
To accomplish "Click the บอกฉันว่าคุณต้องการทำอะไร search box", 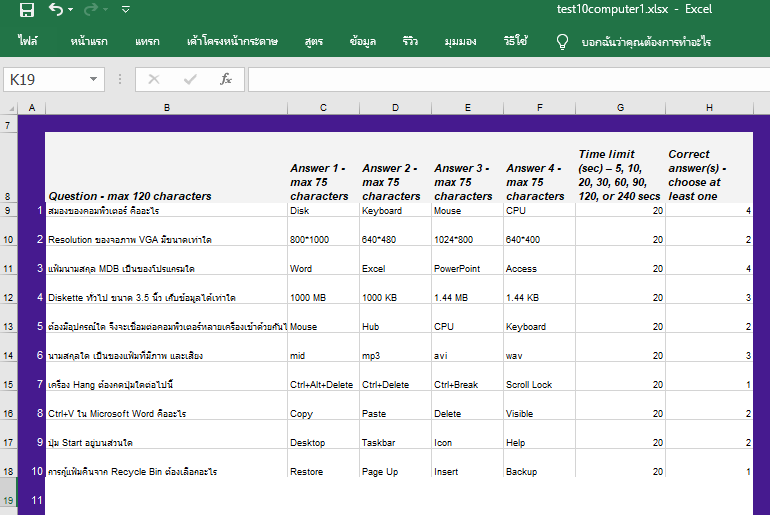I will tap(646, 42).
